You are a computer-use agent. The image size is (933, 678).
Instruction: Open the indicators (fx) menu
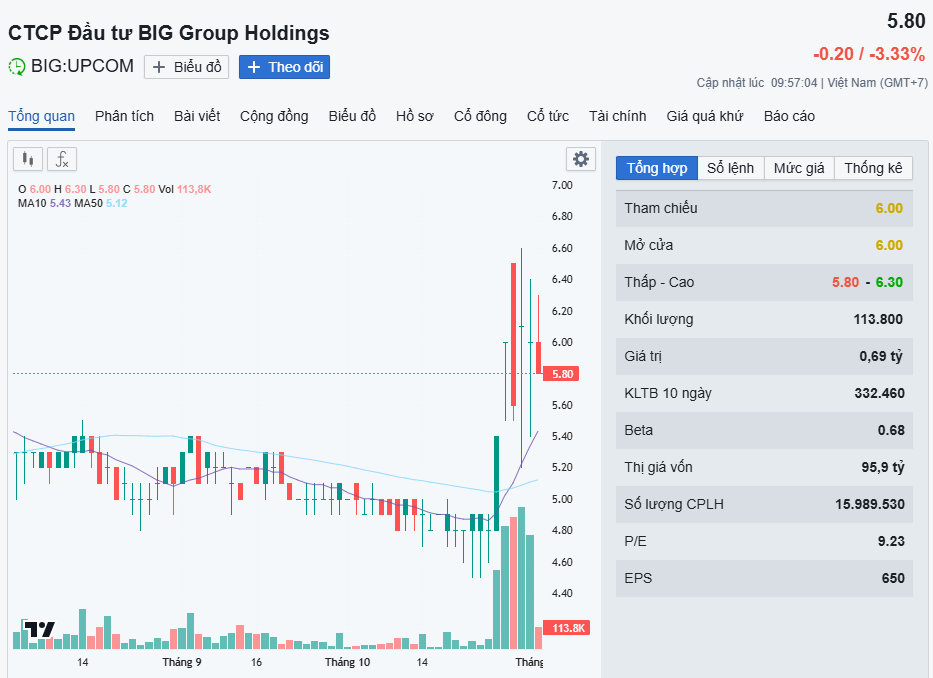click(x=62, y=159)
